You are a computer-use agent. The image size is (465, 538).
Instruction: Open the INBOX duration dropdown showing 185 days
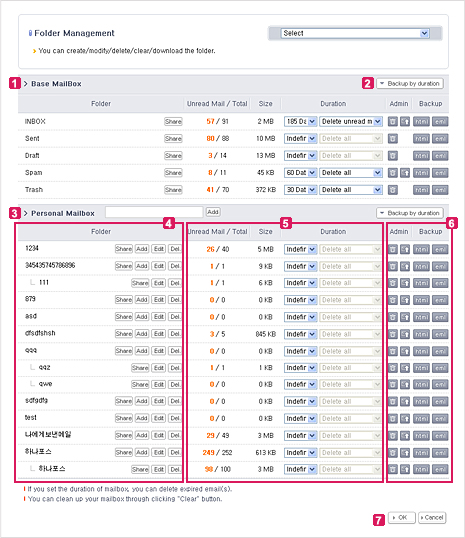tap(300, 121)
